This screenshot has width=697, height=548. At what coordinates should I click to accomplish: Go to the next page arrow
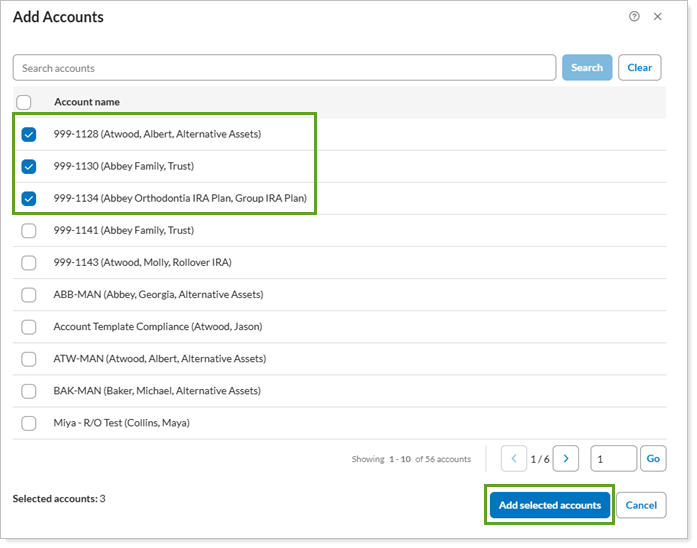coord(566,459)
